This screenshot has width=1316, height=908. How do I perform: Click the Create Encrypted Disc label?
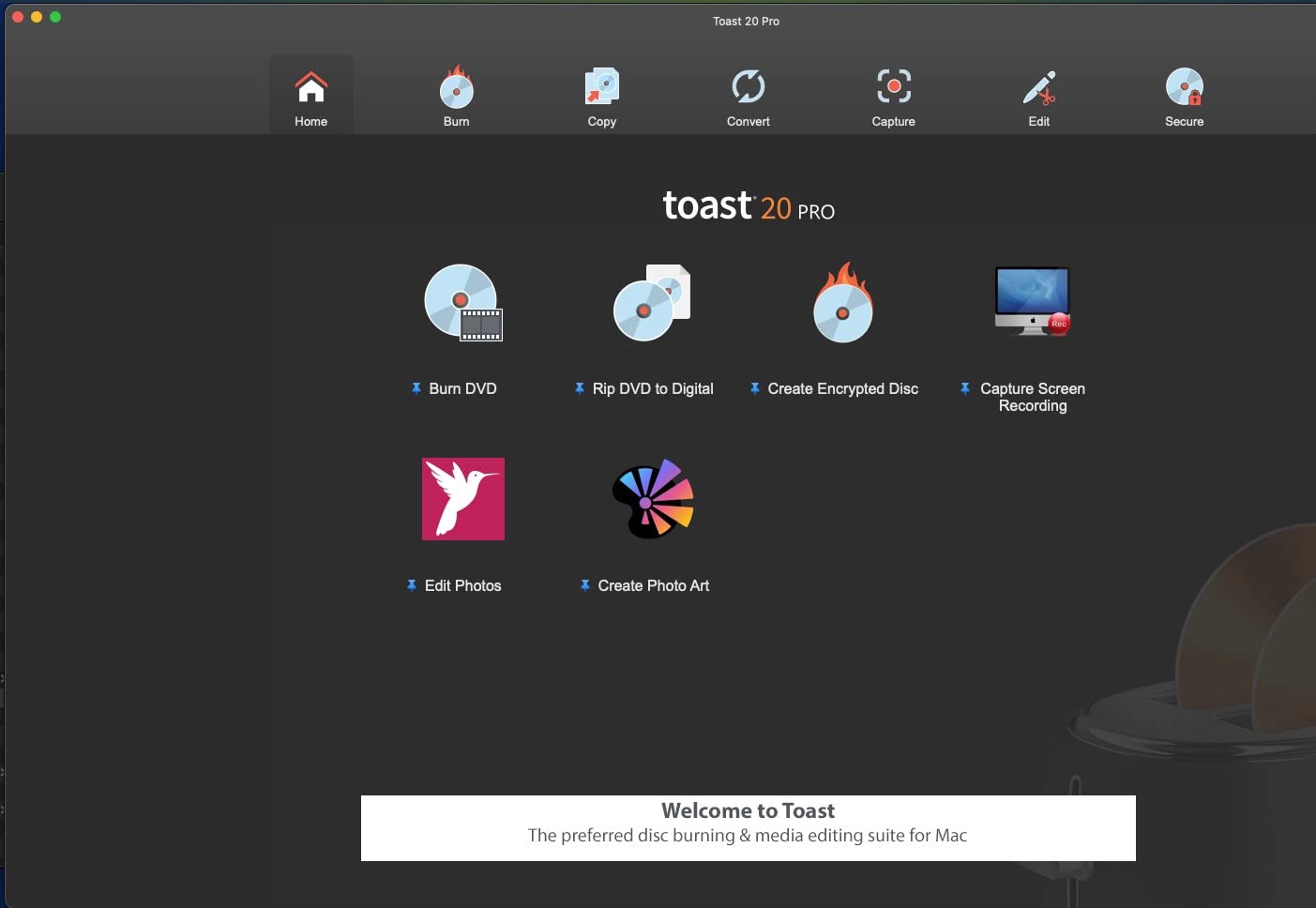point(843,388)
